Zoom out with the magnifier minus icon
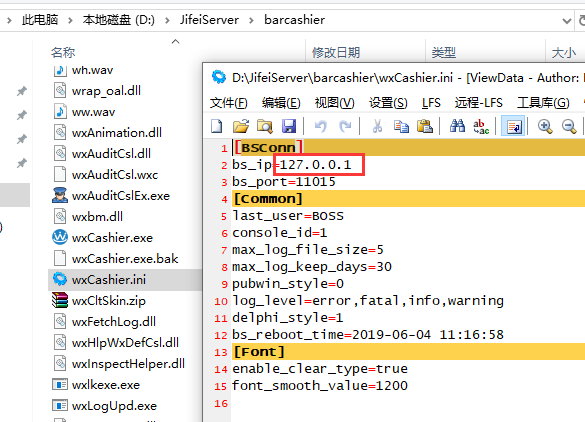The image size is (585, 422). coord(569,126)
